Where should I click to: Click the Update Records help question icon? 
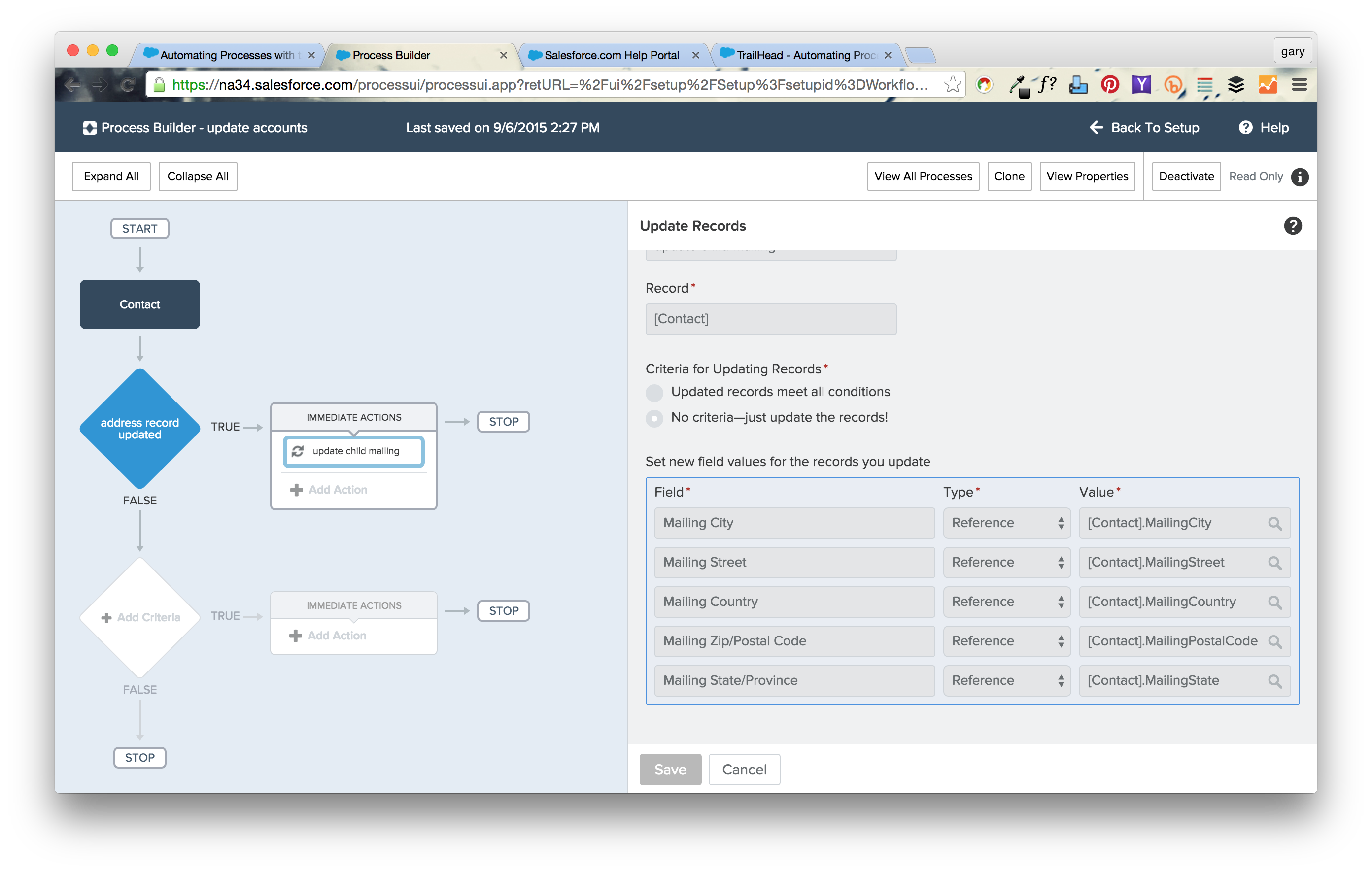[1292, 226]
